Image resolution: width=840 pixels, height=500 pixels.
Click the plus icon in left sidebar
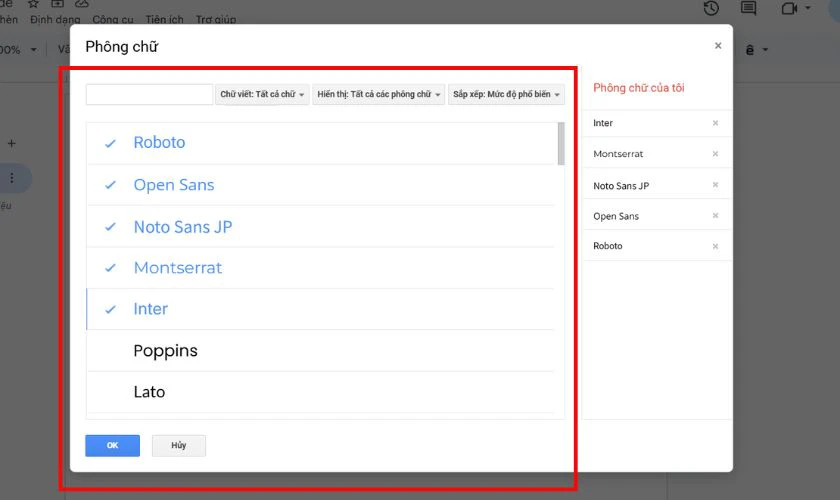[x=11, y=144]
